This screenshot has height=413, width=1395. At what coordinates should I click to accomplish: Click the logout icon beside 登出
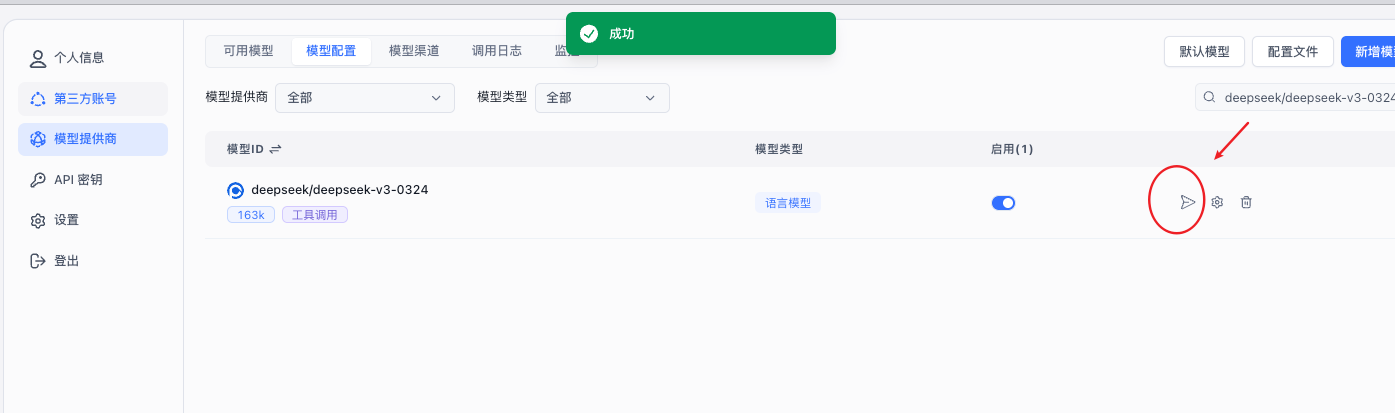[38, 261]
